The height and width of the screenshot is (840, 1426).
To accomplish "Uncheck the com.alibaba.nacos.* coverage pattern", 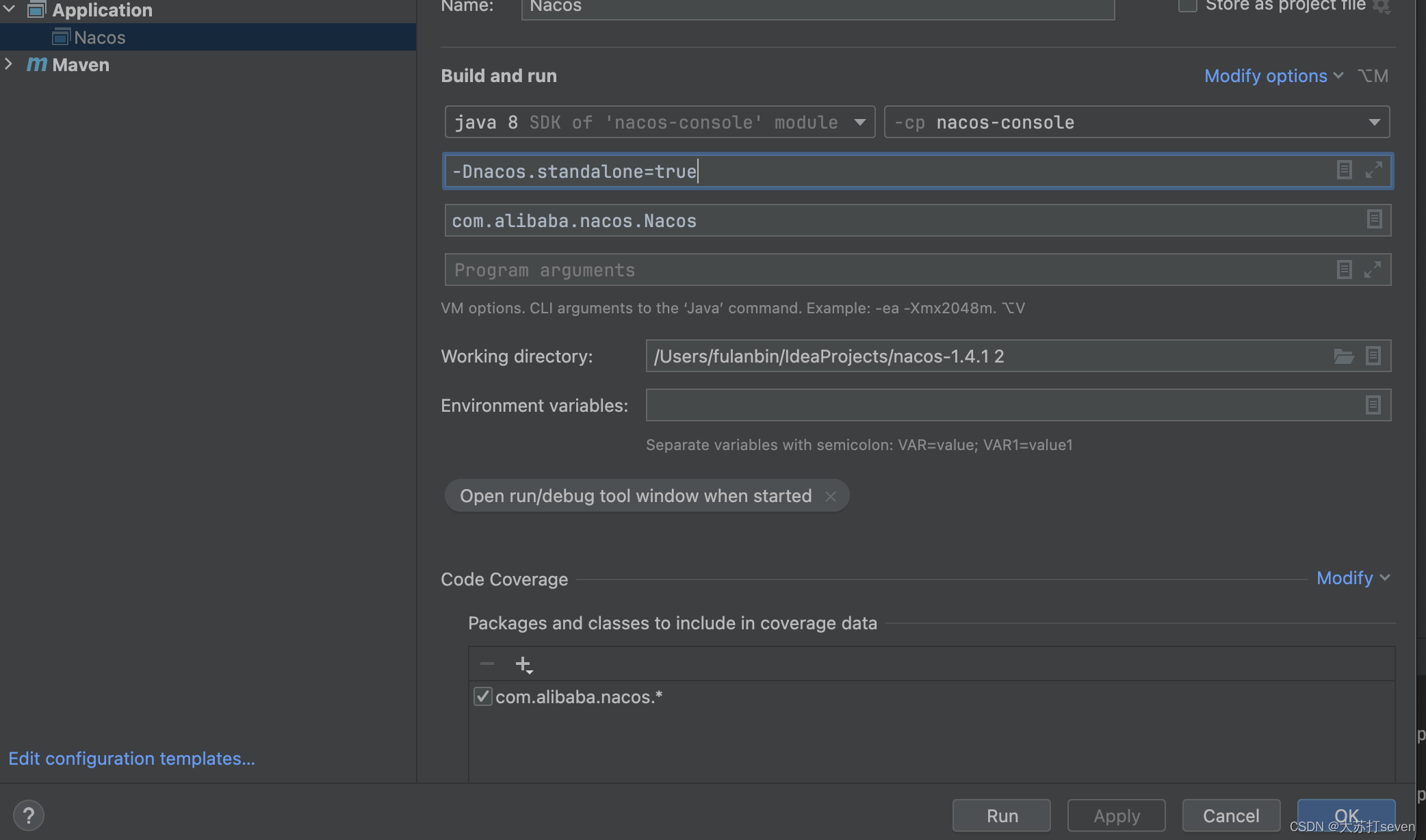I will 482,696.
